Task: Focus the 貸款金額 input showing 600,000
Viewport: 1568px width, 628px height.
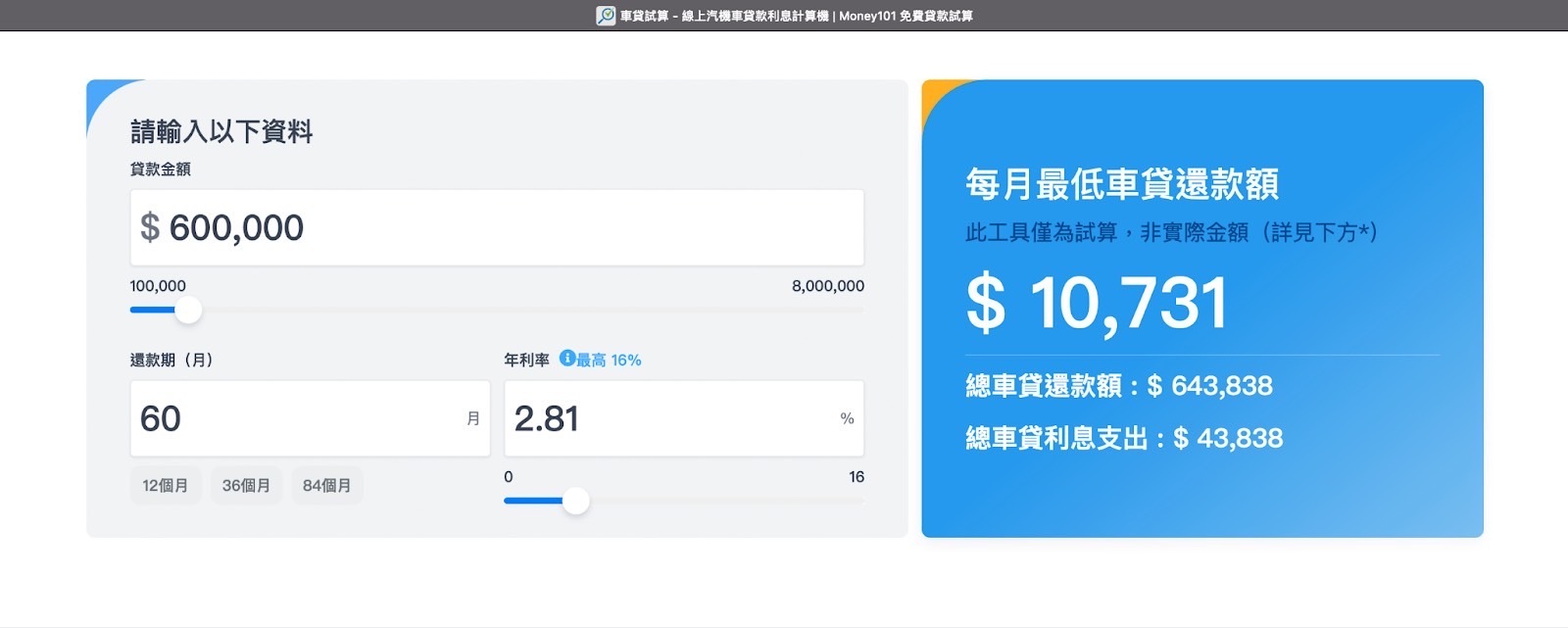Action: point(497,227)
